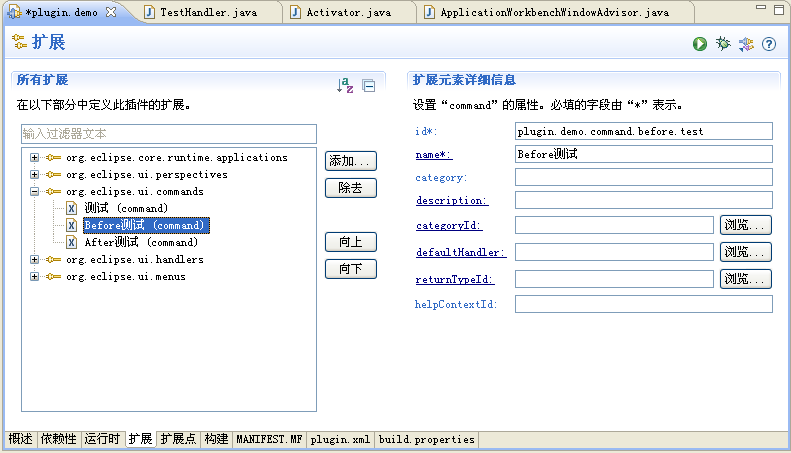The height and width of the screenshot is (453, 791).
Task: Launch Eclipse application in debug mode
Action: coord(723,44)
